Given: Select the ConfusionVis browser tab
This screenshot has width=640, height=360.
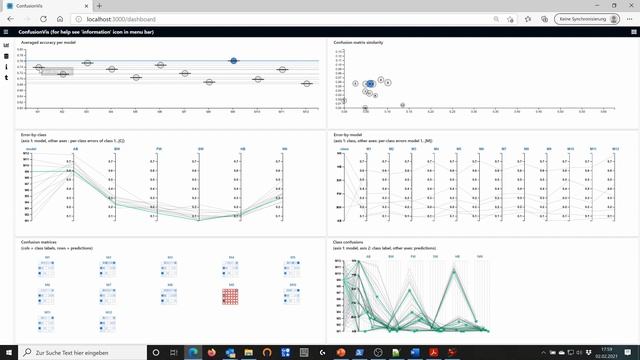Looking at the screenshot, I should (47, 6).
